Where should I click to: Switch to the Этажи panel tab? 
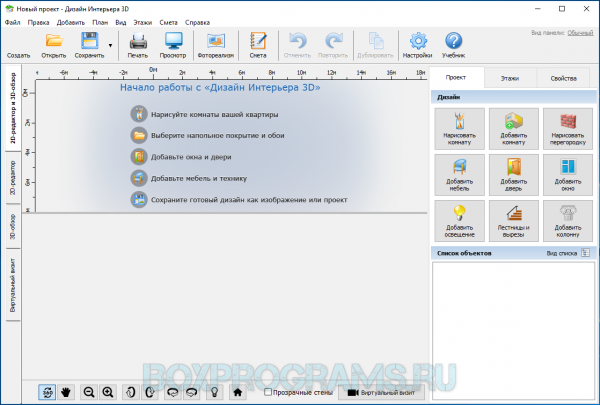tap(510, 78)
